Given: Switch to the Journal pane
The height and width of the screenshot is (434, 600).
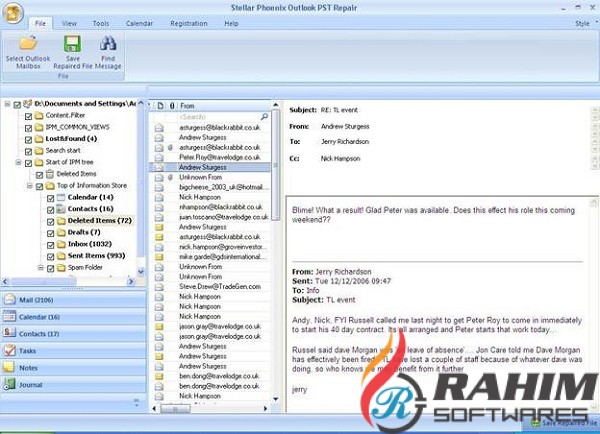Looking at the screenshot, I should tap(73, 385).
